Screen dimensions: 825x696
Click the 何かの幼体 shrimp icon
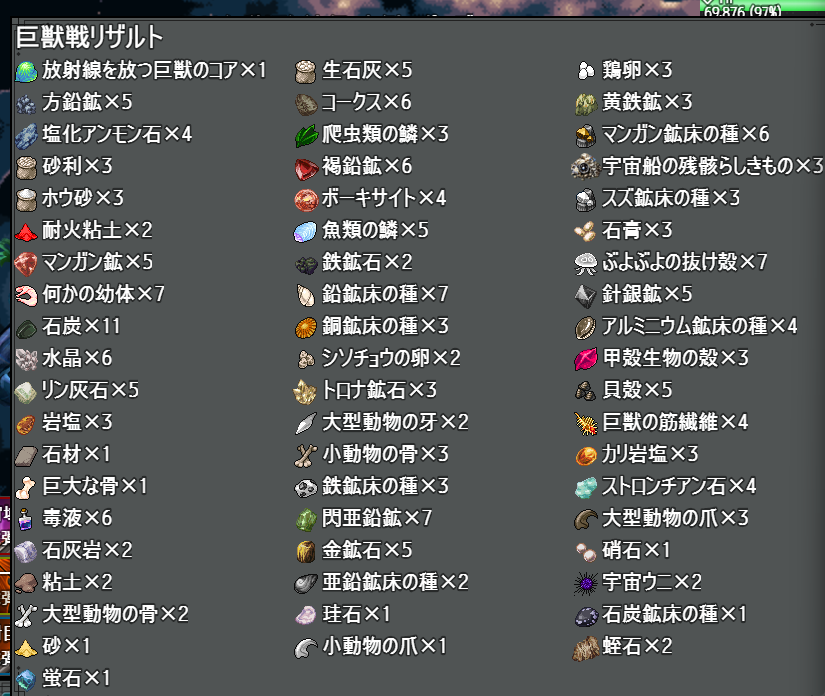click(x=26, y=295)
